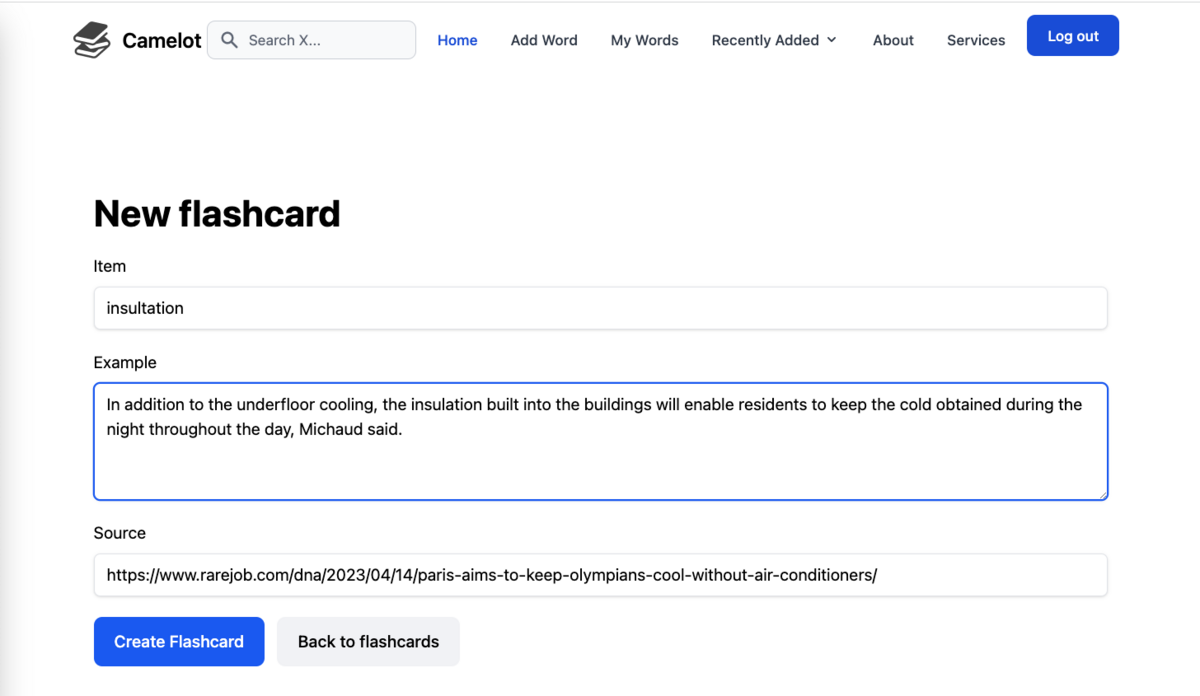Click the magnifying glass search icon
The width and height of the screenshot is (1200, 696).
[229, 40]
